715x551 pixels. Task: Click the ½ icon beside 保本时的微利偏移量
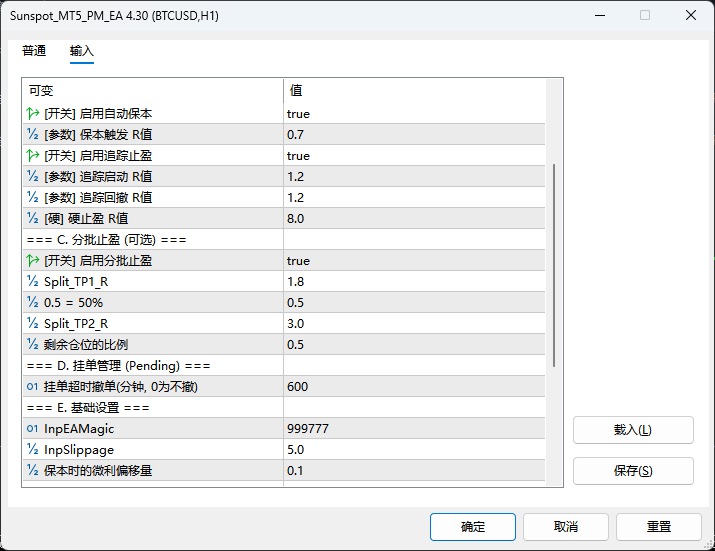[33, 470]
